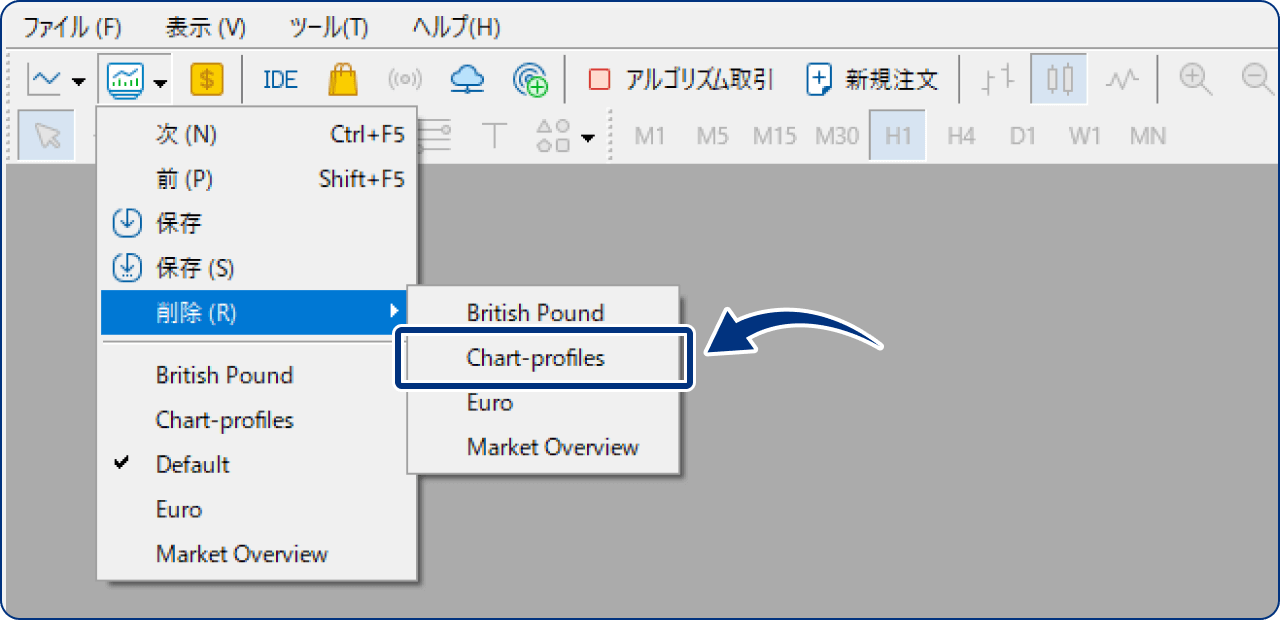This screenshot has height=620, width=1280.
Task: Select D1 timeframe
Action: point(1022,136)
